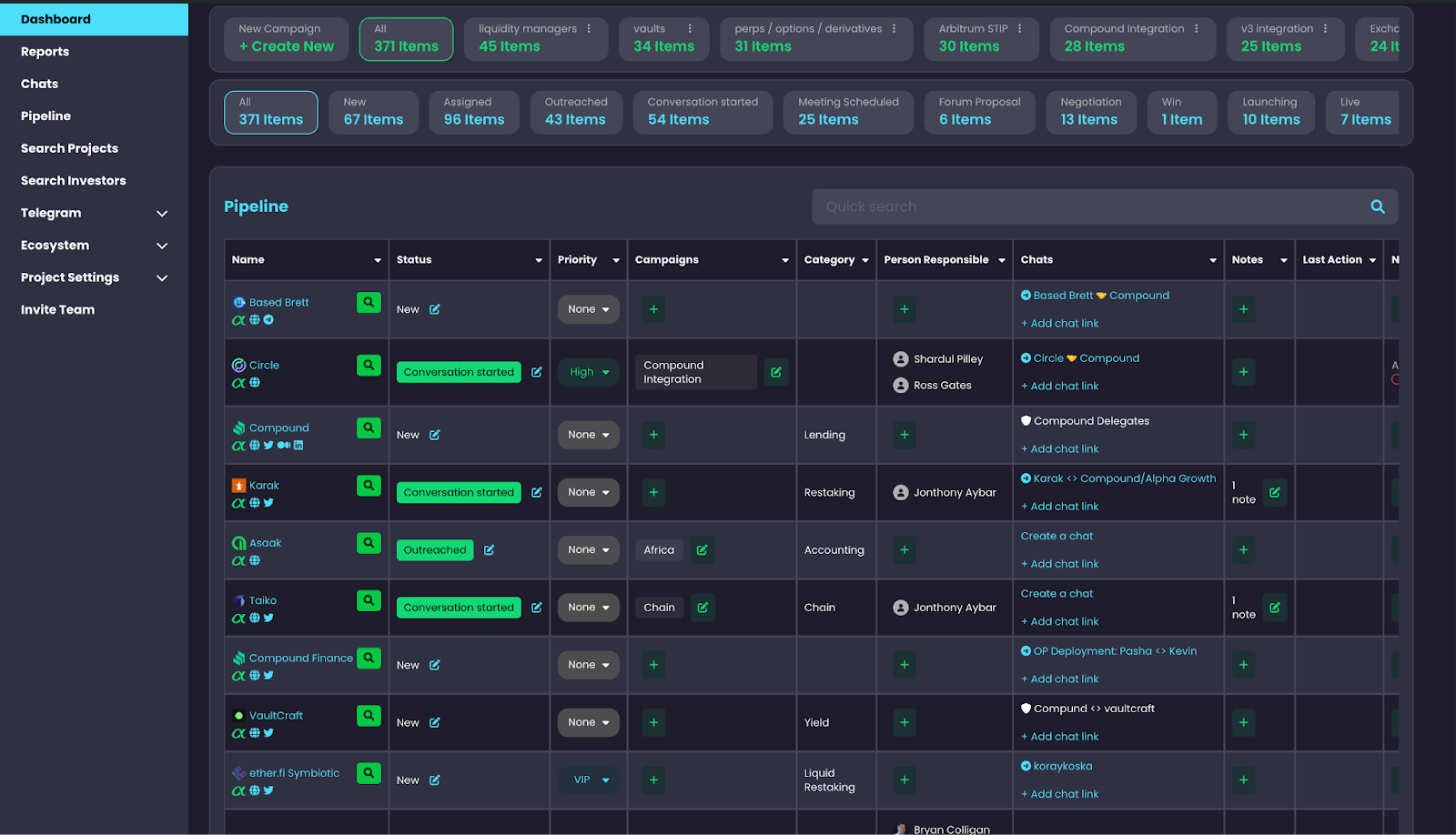Open green search button for Based Brett

369,302
